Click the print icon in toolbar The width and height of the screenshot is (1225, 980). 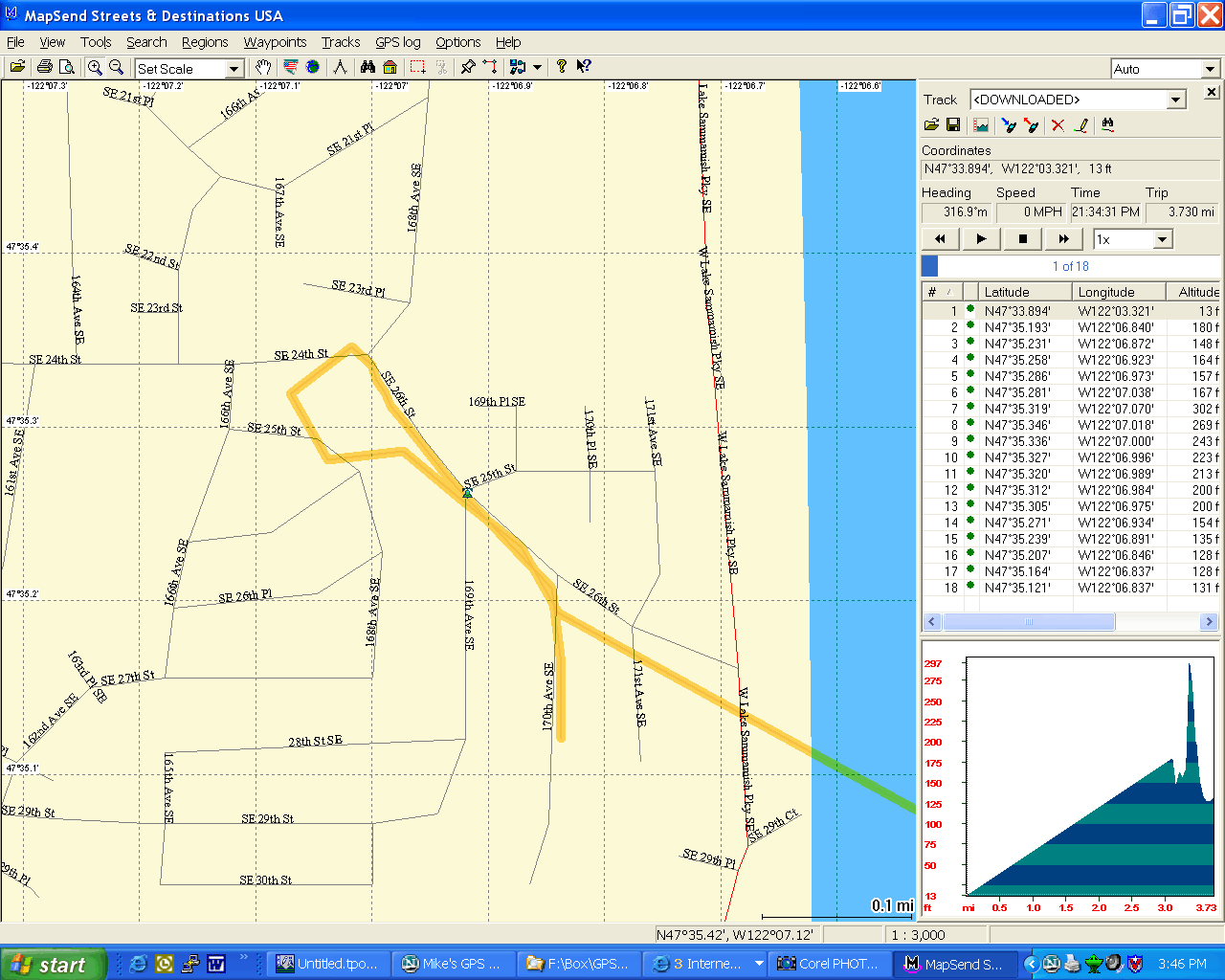point(44,67)
